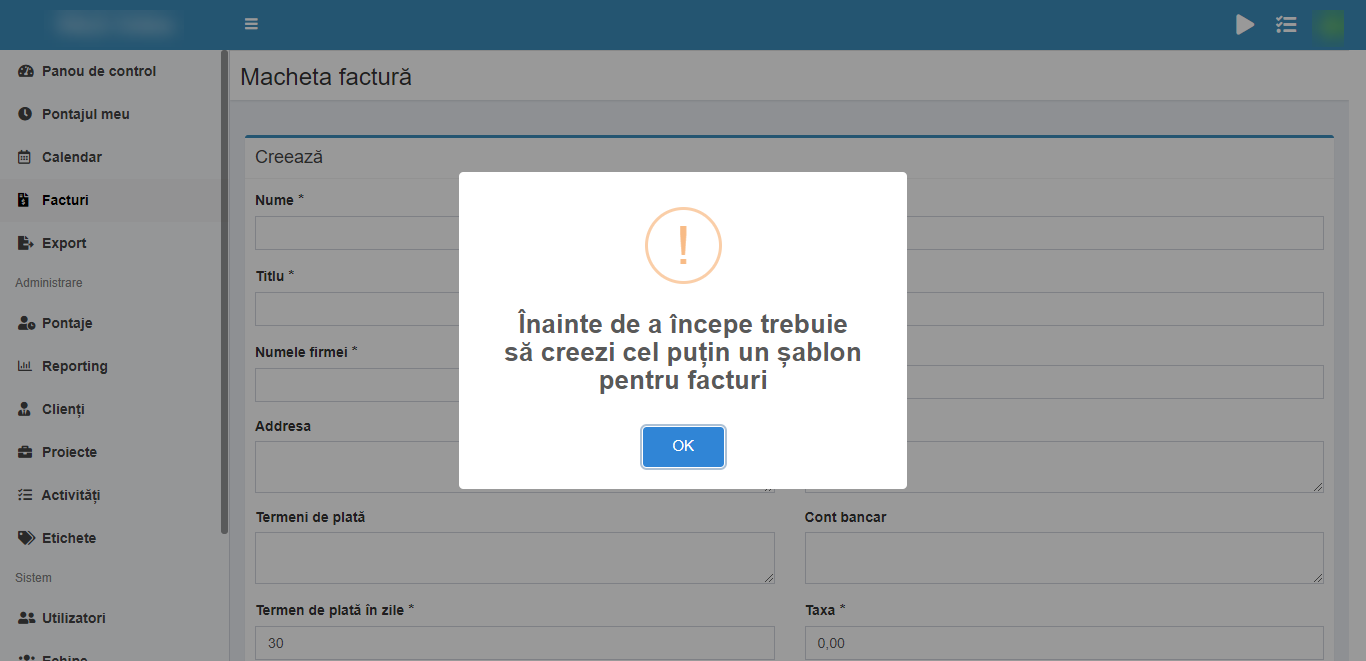
Task: Click the Utilizatori users icon
Action: pyautogui.click(x=27, y=618)
